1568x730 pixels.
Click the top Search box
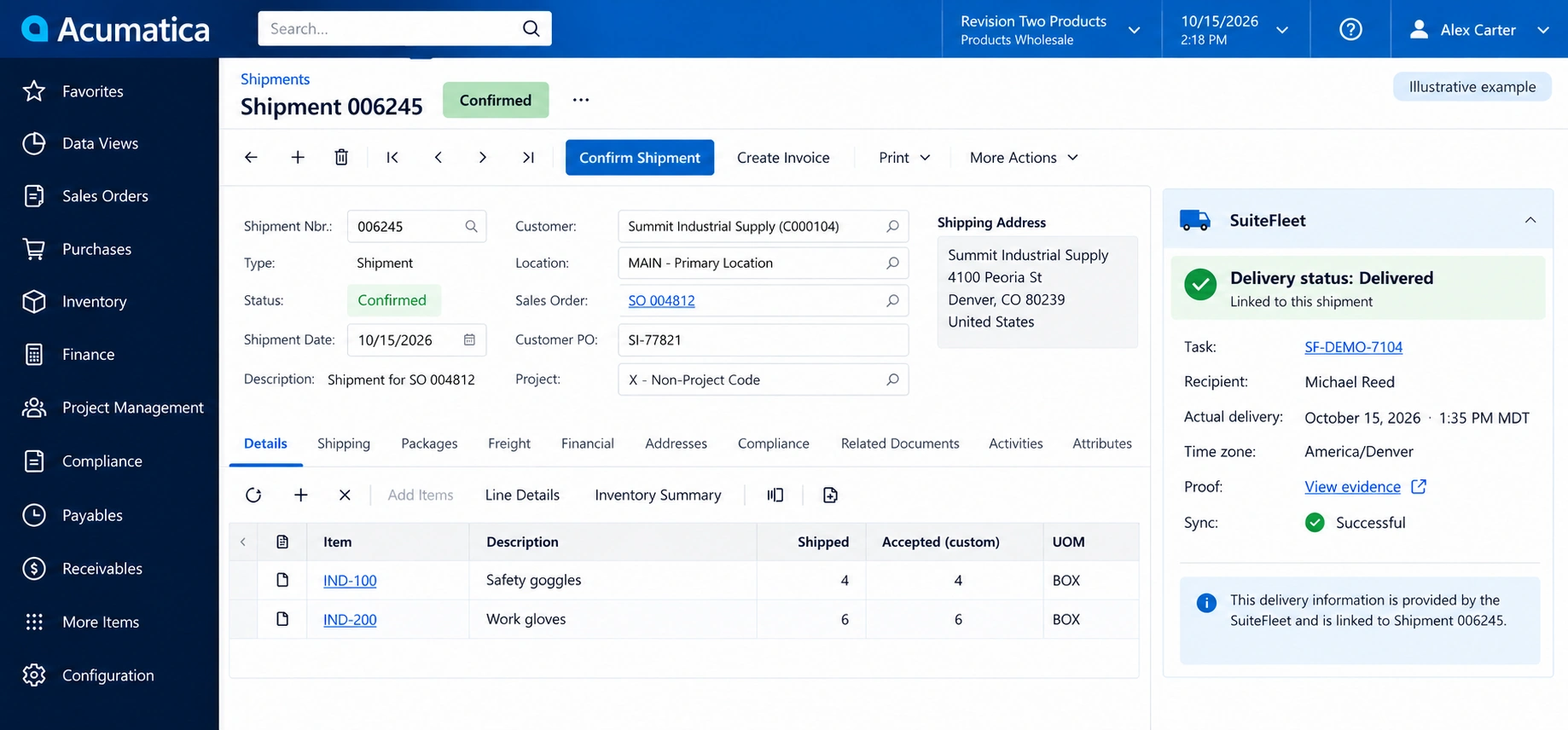404,28
